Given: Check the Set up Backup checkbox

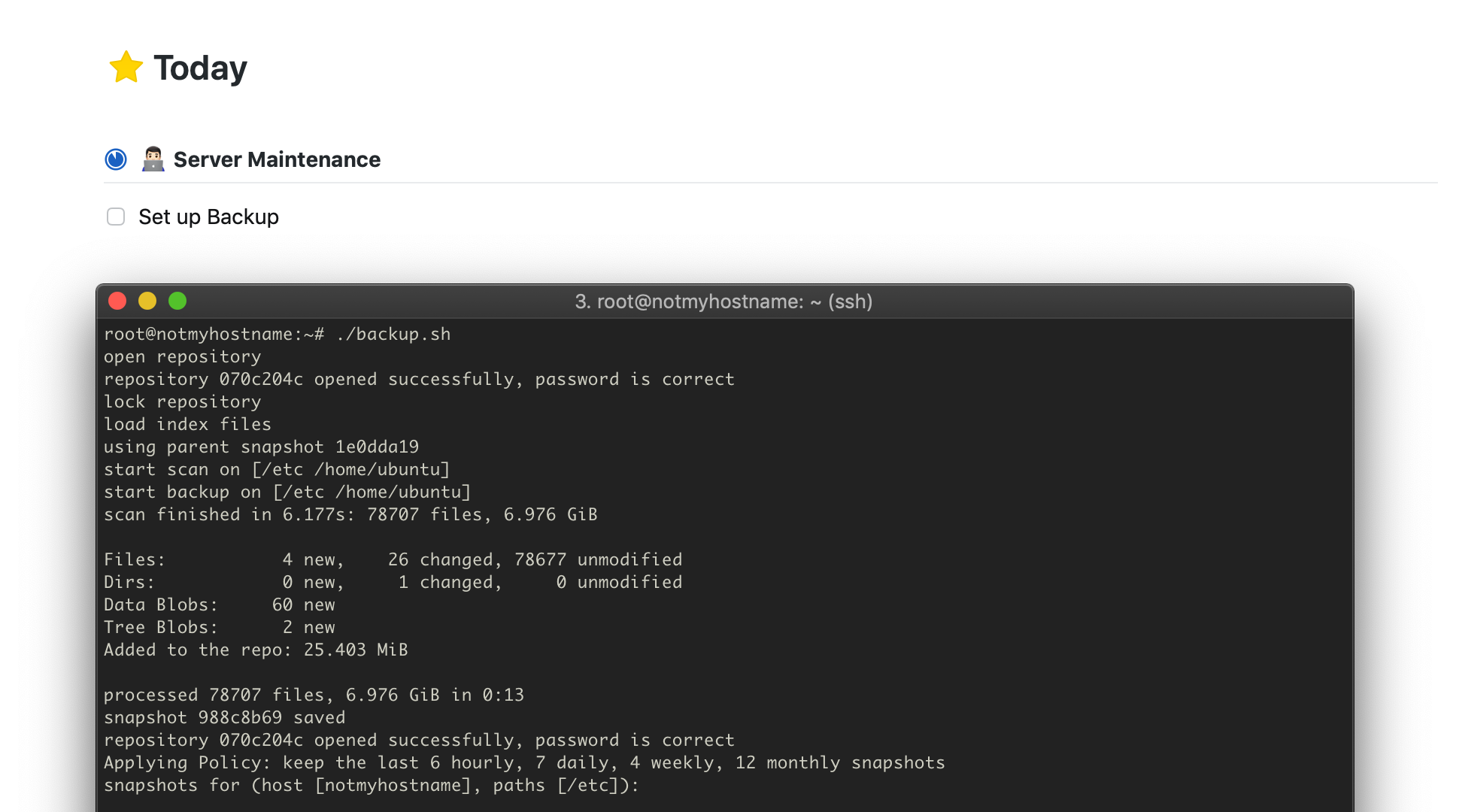Looking at the screenshot, I should 116,217.
